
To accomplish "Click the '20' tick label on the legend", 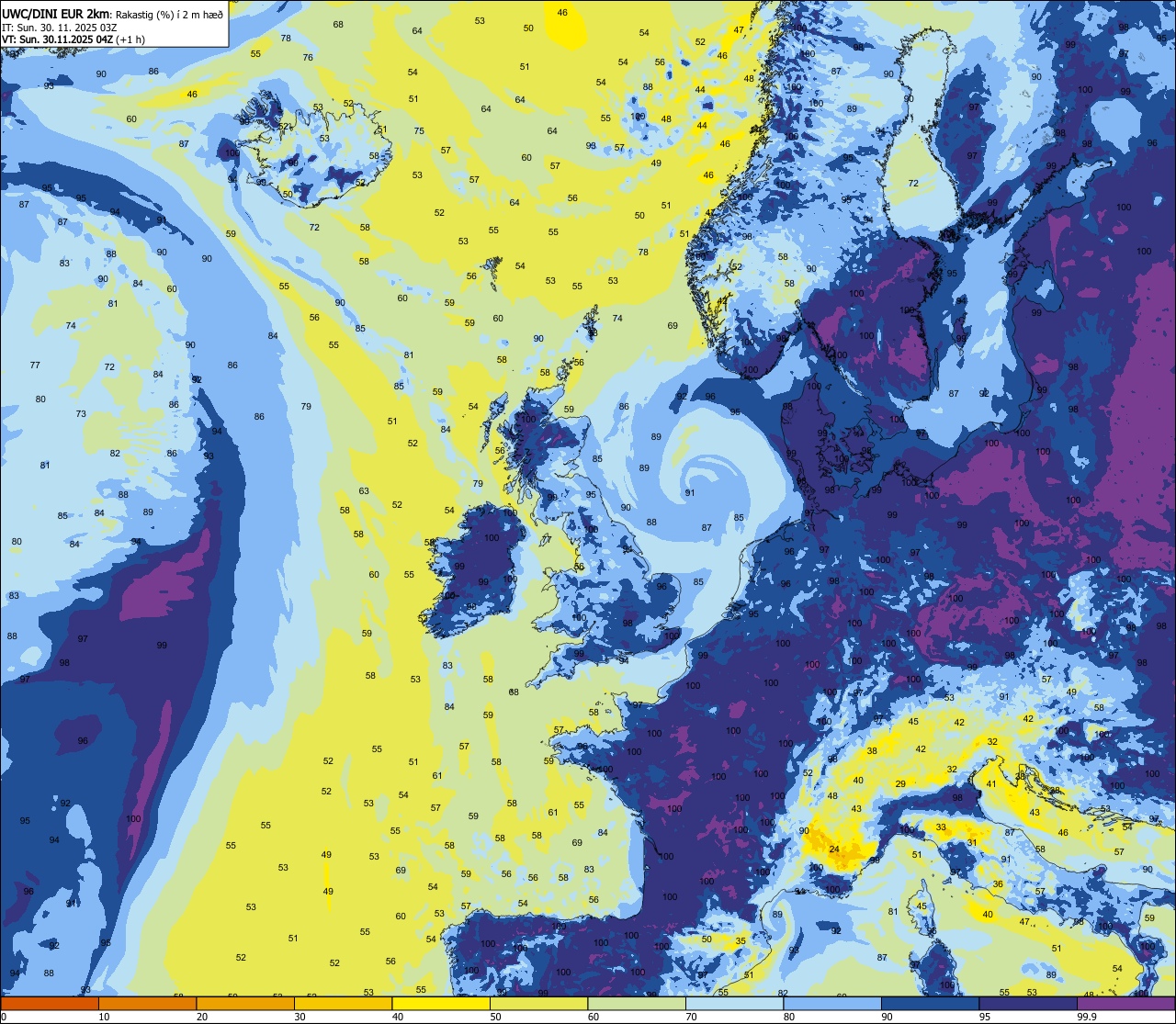I will click(x=202, y=1017).
